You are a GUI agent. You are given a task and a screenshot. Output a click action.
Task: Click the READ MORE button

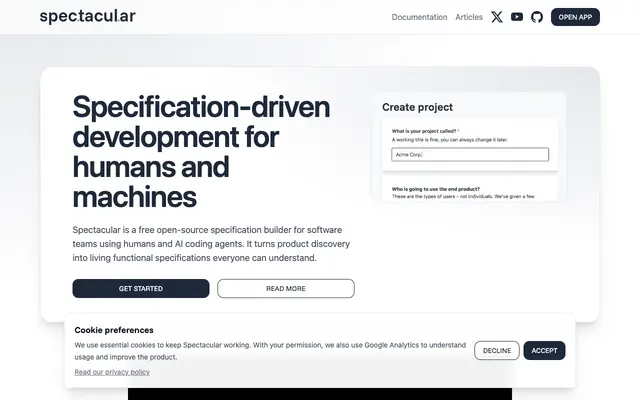tap(286, 289)
